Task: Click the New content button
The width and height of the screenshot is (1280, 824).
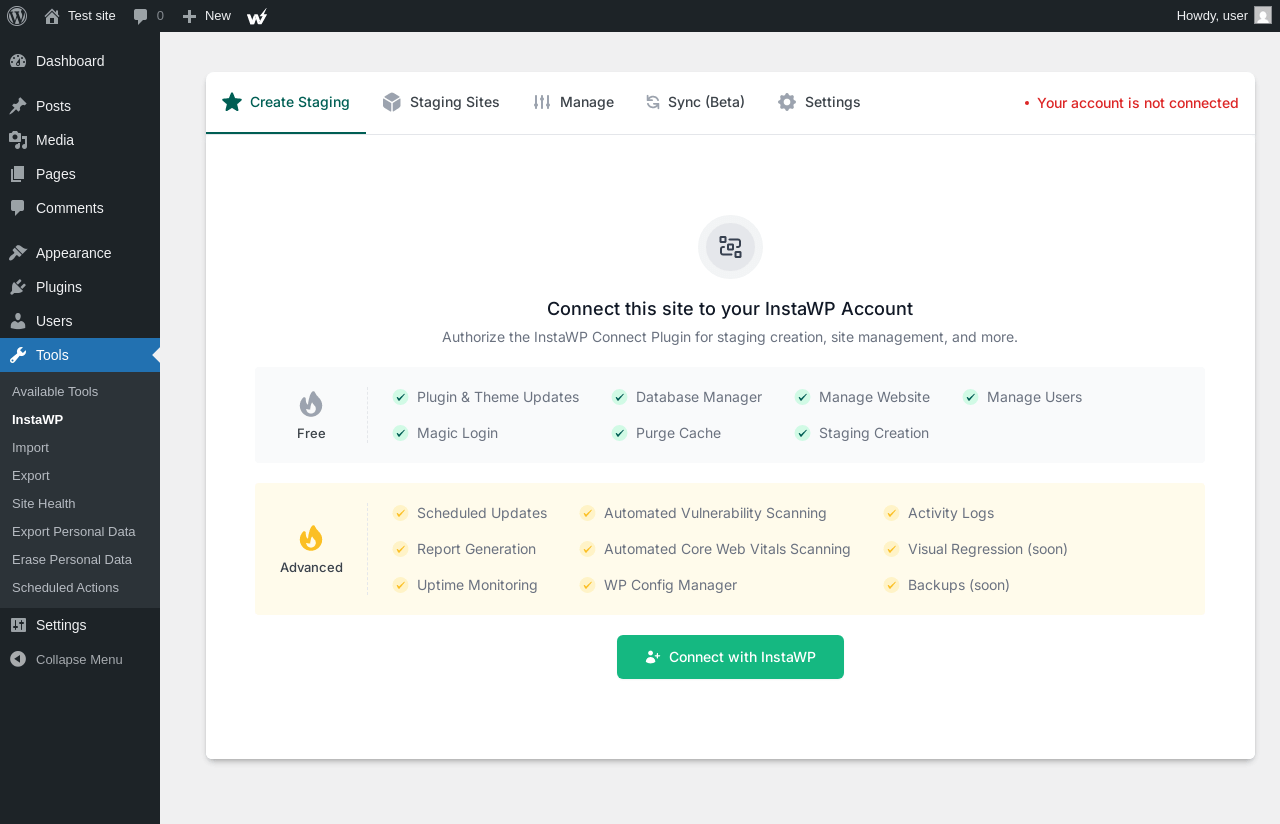Action: (x=207, y=16)
